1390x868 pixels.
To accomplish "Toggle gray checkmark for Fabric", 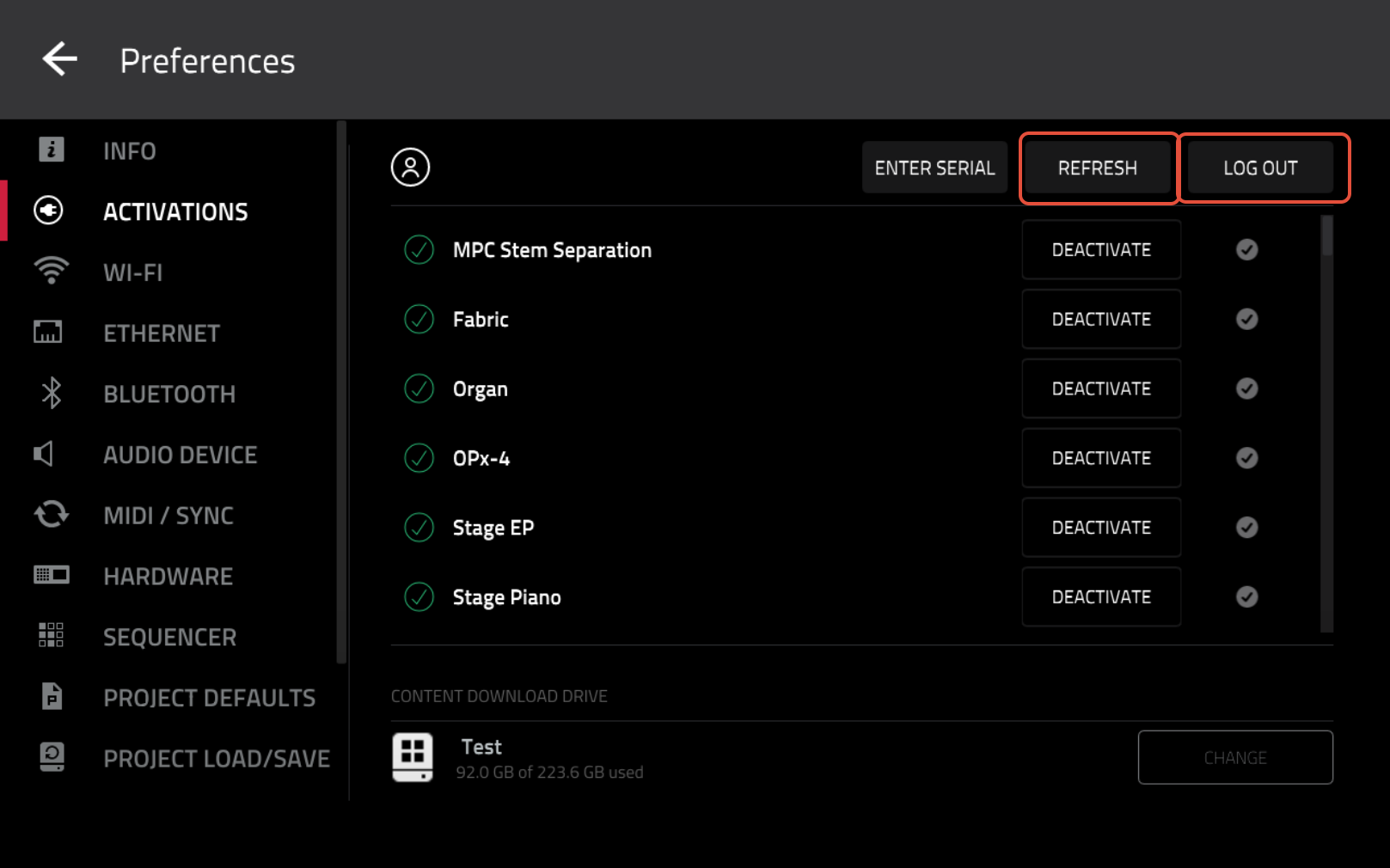I will click(1246, 319).
